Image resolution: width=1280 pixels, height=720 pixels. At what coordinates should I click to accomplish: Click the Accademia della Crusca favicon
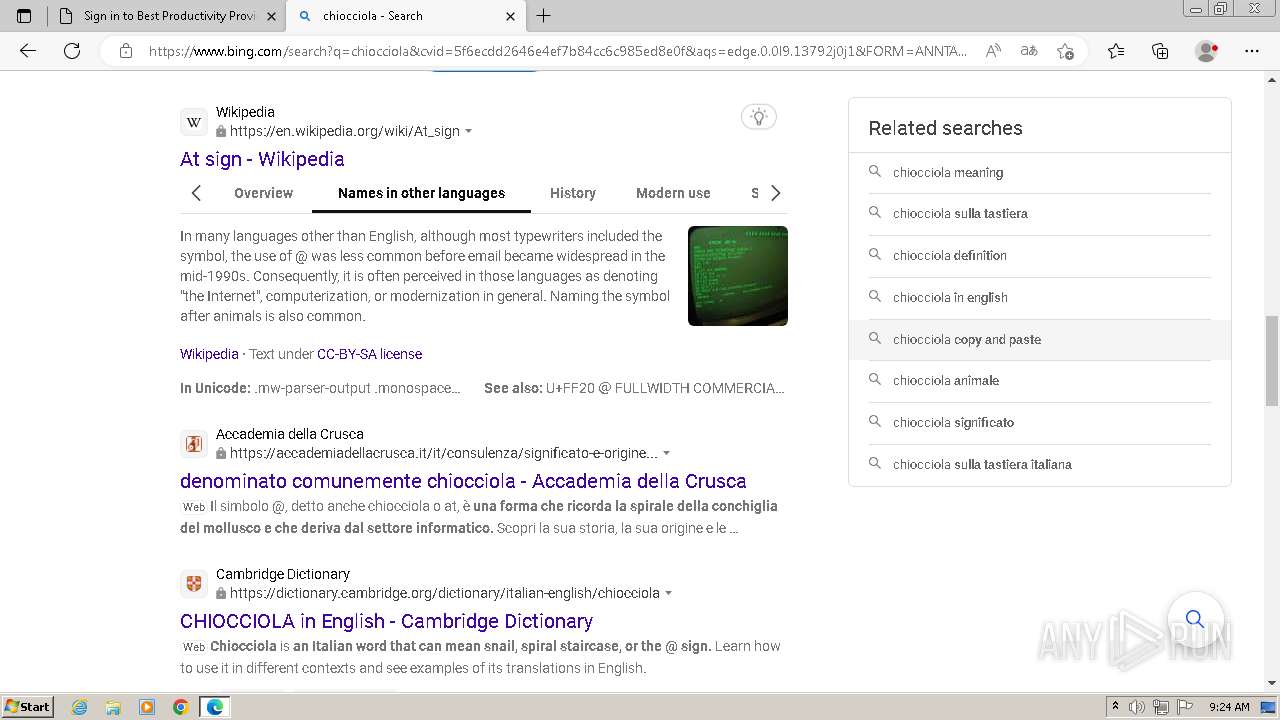[194, 444]
